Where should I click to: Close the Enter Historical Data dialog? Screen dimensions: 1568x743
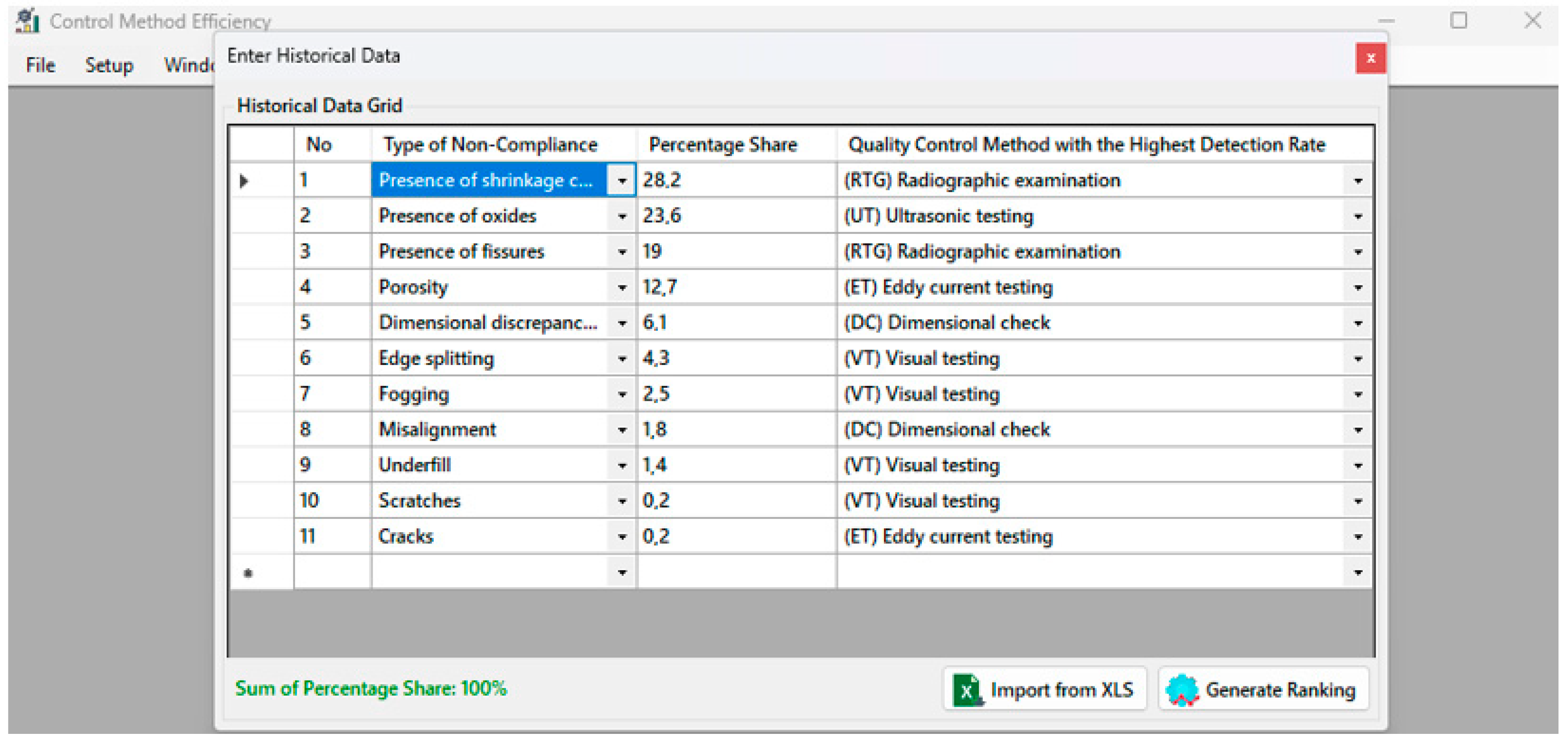pos(1370,58)
